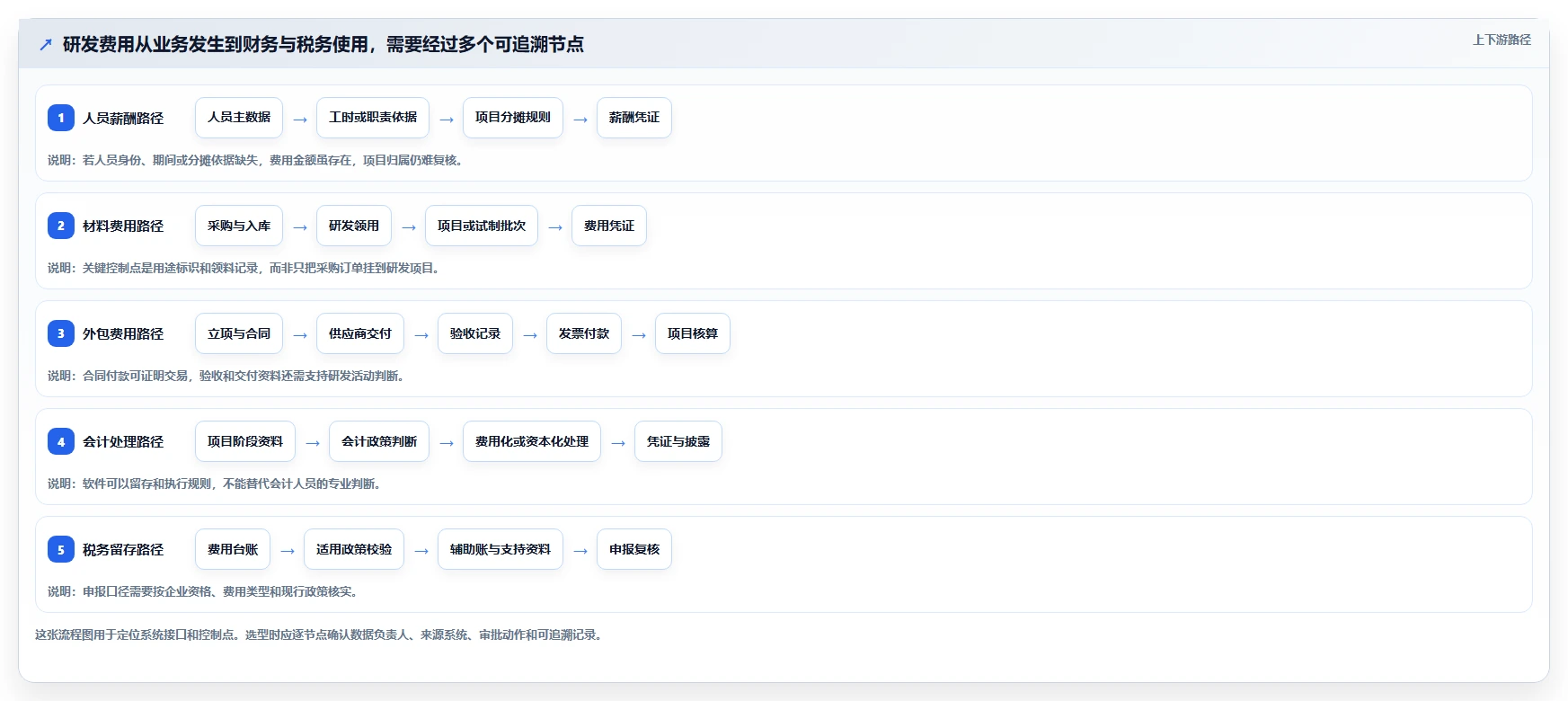Click the 费用凭证 node
Screen dimensions: 1568x701
pyautogui.click(x=609, y=226)
